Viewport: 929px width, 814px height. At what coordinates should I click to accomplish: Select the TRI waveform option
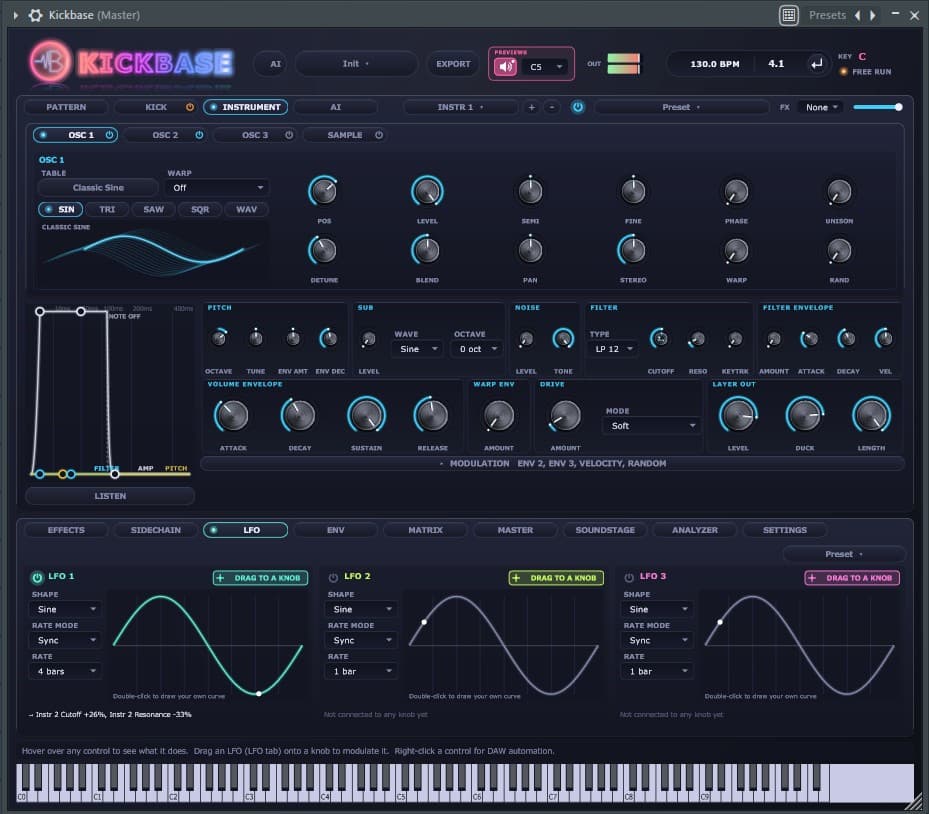107,209
